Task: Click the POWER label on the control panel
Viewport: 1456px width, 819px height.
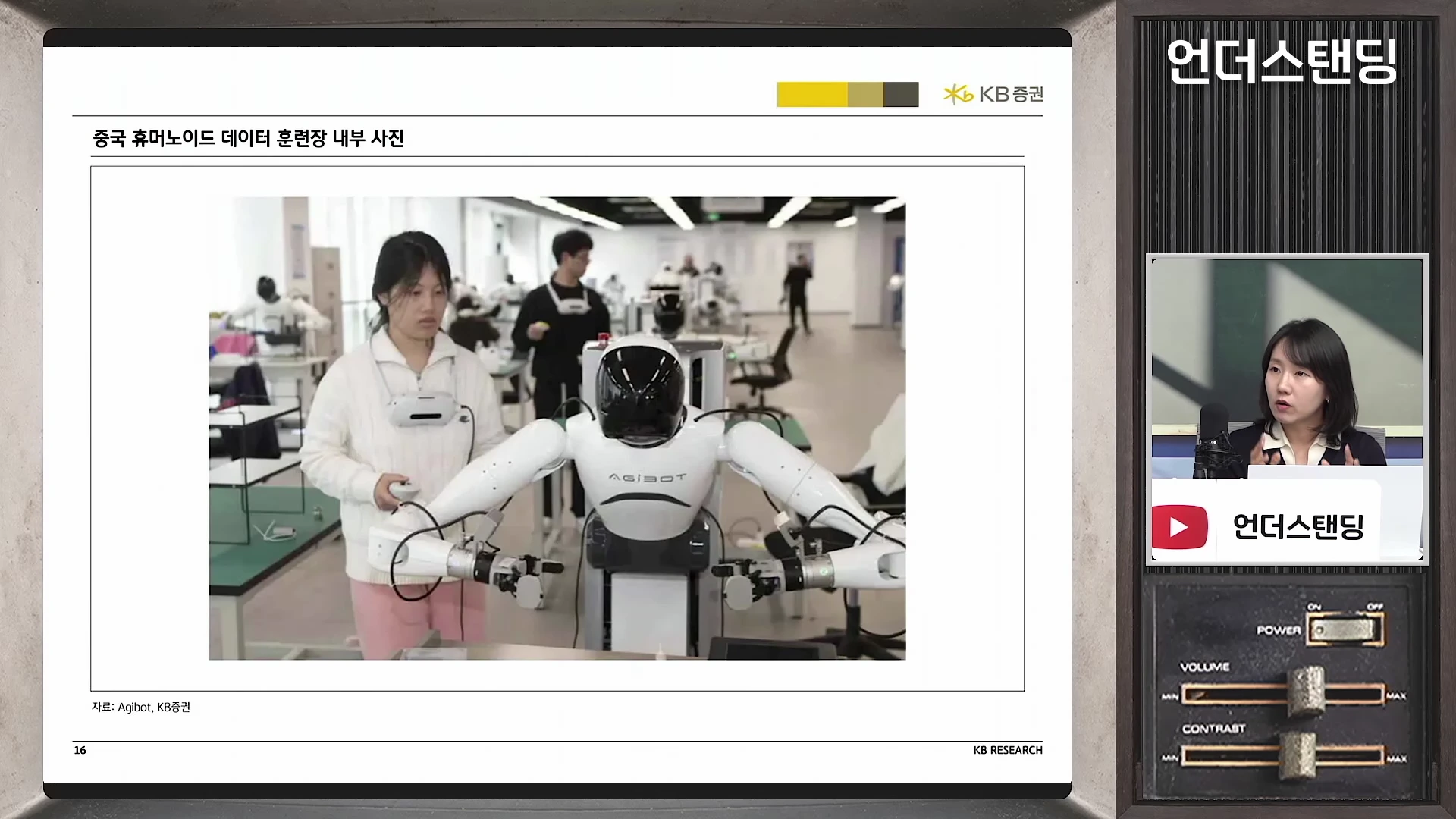Action: [1279, 630]
